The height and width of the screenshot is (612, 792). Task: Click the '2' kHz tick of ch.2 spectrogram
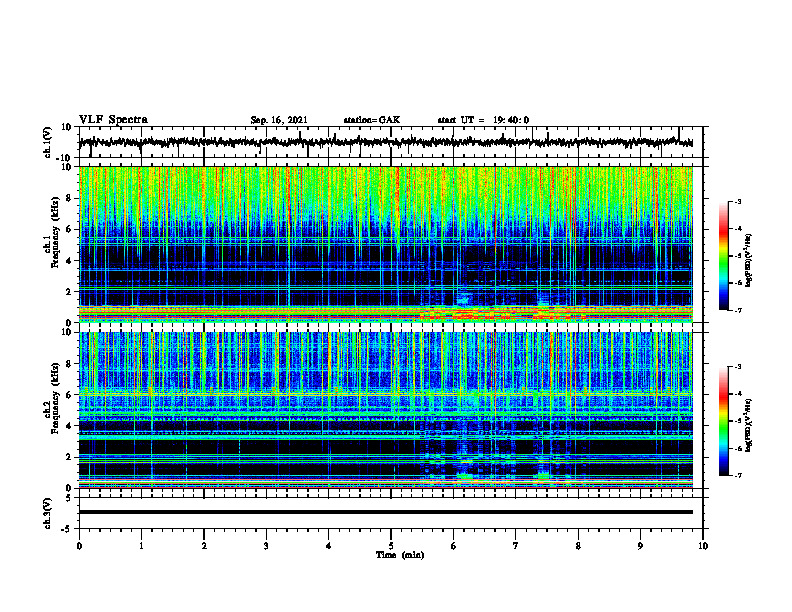pos(69,457)
